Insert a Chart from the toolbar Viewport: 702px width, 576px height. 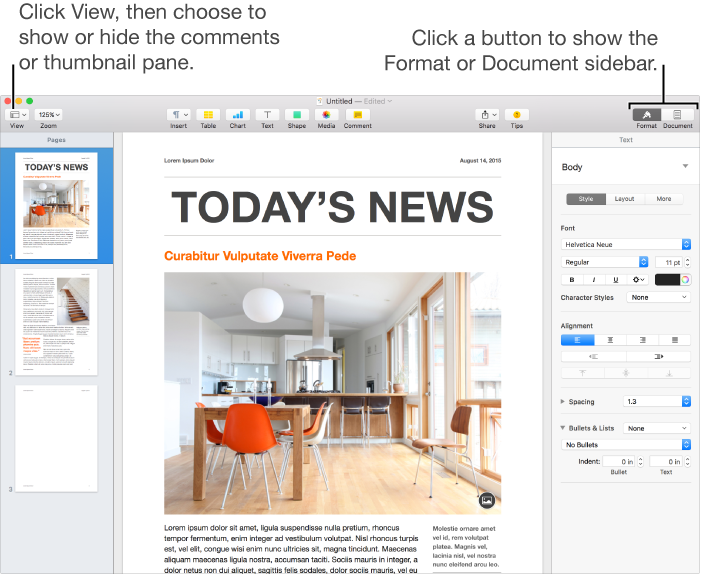(x=238, y=115)
